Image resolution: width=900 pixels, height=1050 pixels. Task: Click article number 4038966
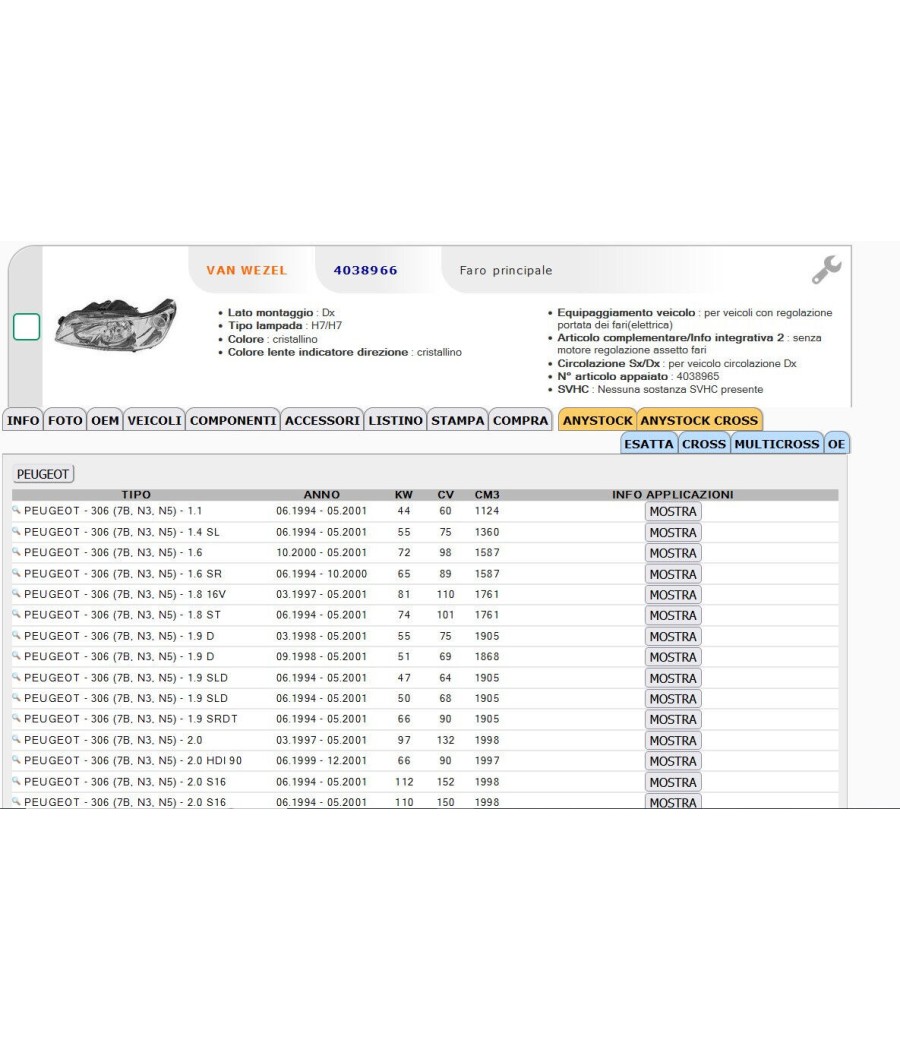[x=366, y=271]
